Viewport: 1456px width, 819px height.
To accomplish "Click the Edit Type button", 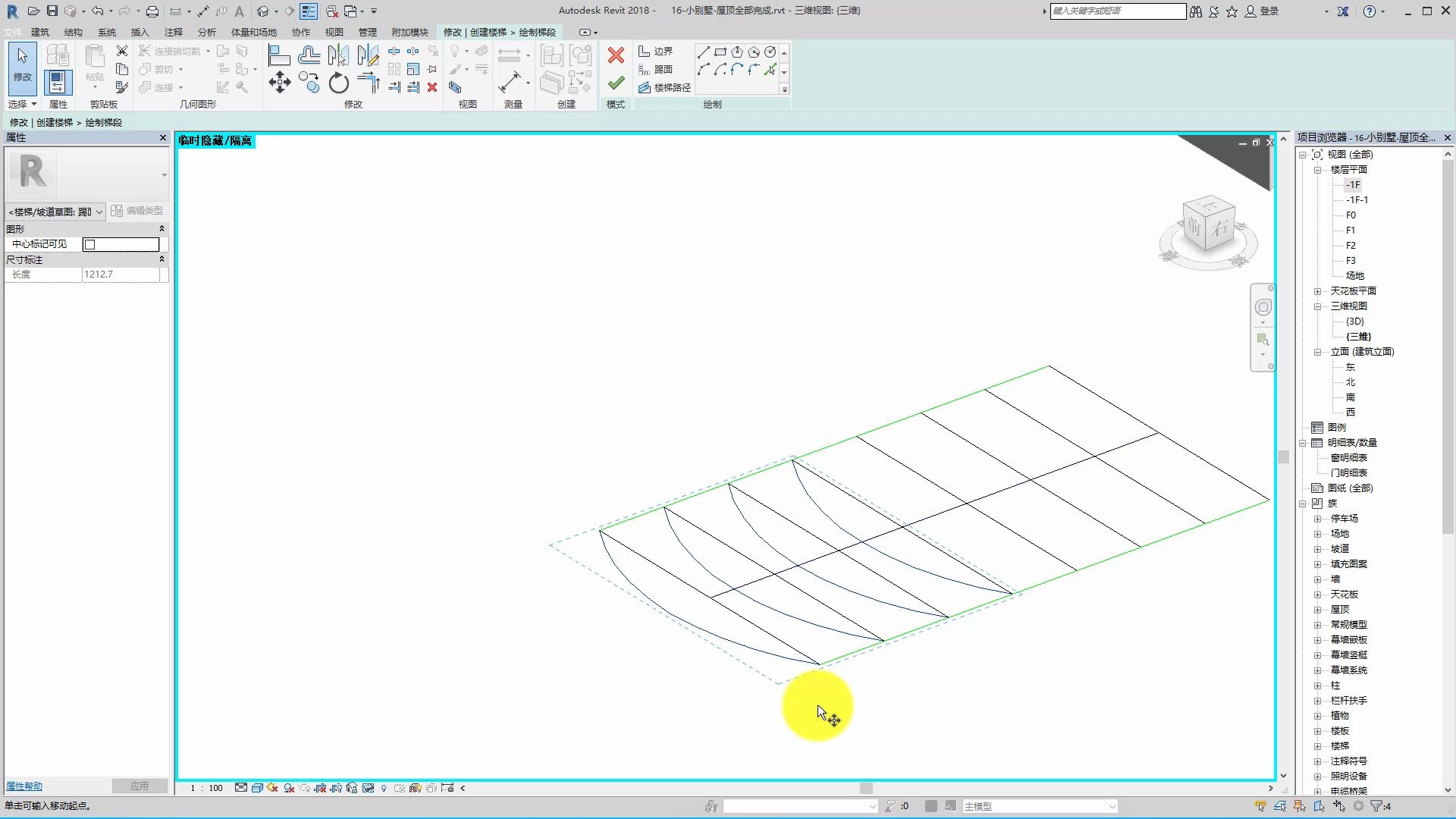I will [136, 211].
